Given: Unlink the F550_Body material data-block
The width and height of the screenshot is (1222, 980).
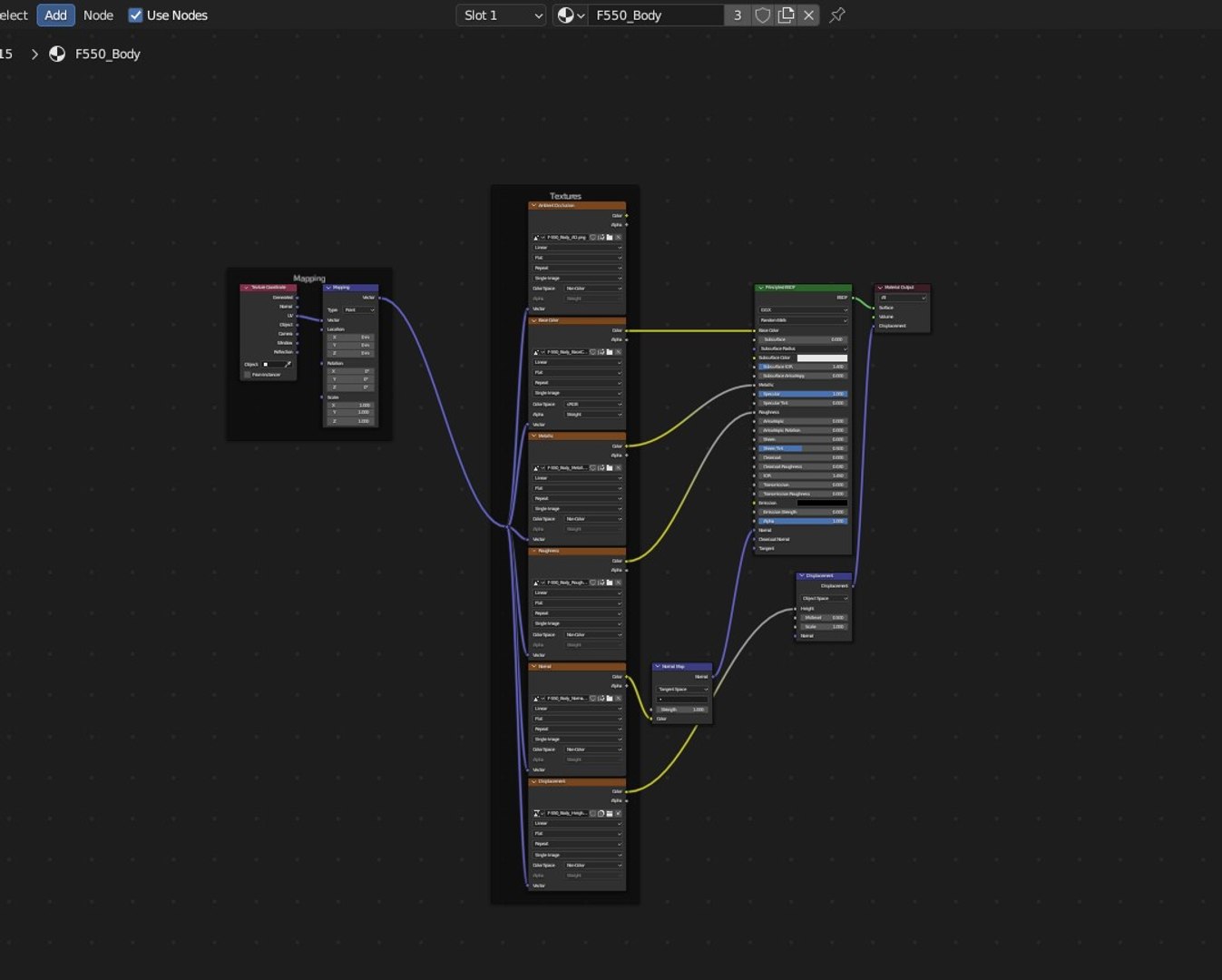Looking at the screenshot, I should pos(808,15).
